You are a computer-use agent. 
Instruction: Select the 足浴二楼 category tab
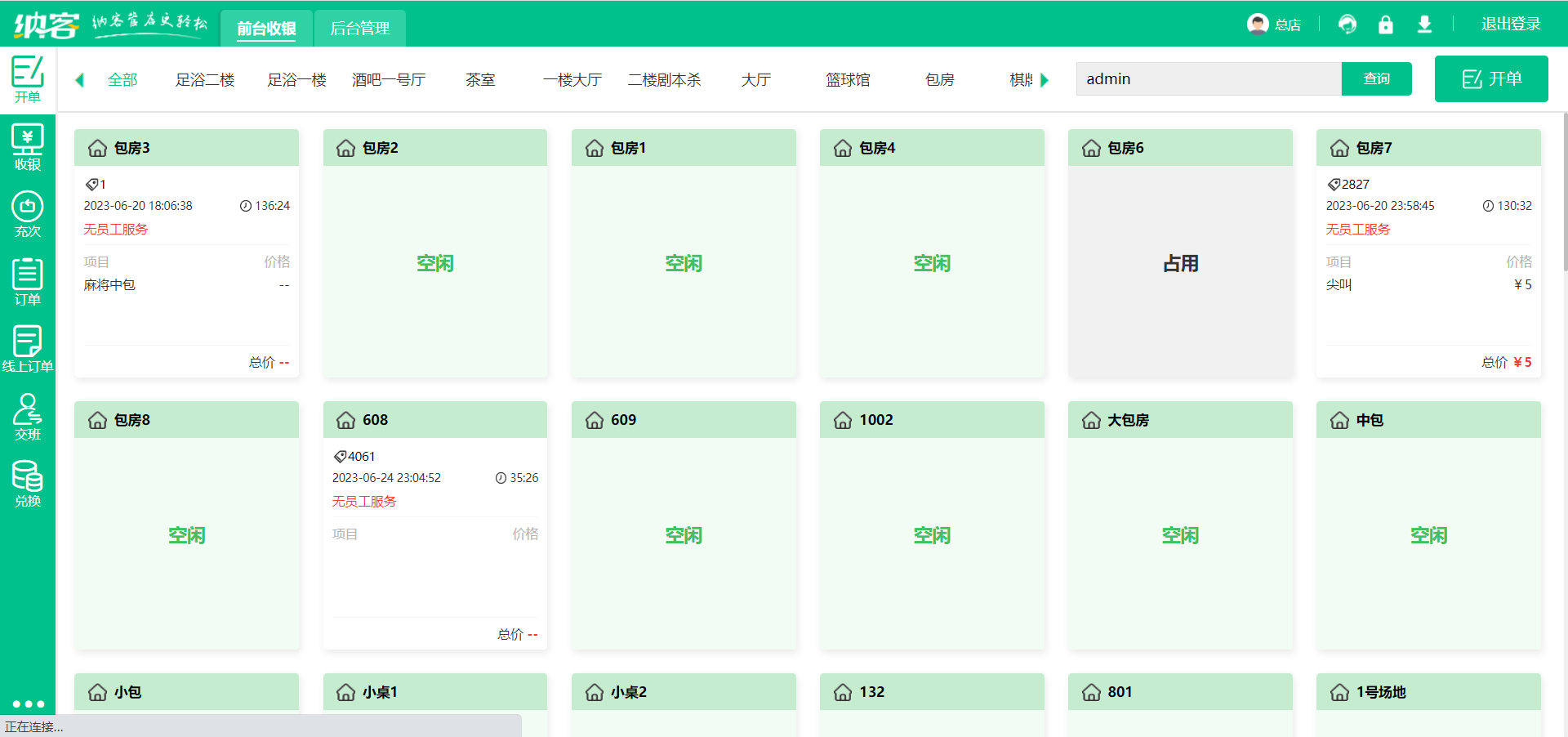(x=205, y=80)
